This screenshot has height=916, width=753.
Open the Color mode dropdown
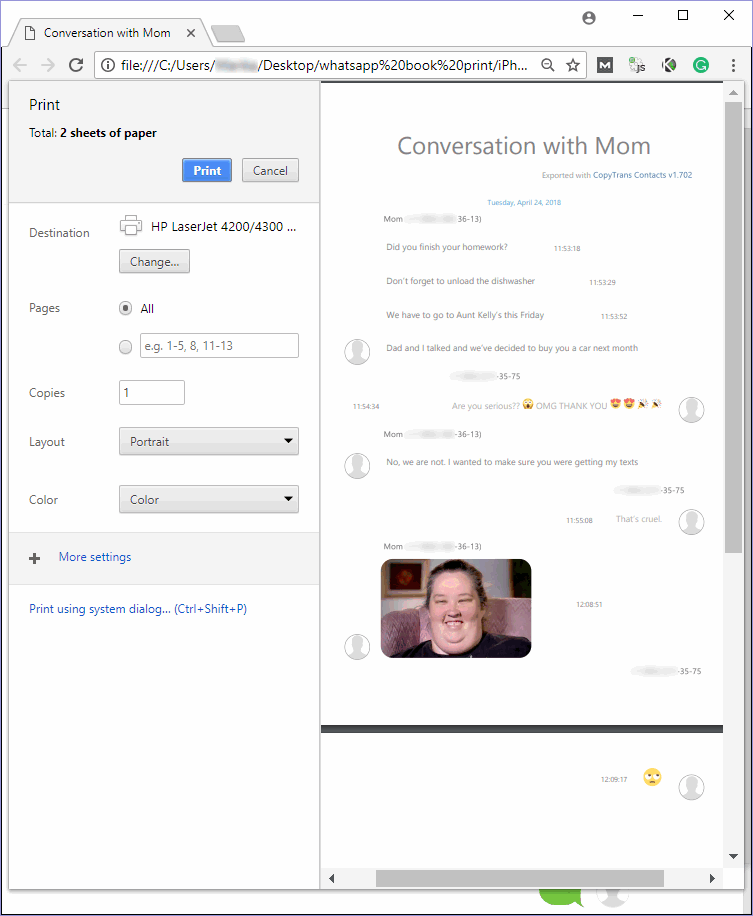click(x=208, y=499)
